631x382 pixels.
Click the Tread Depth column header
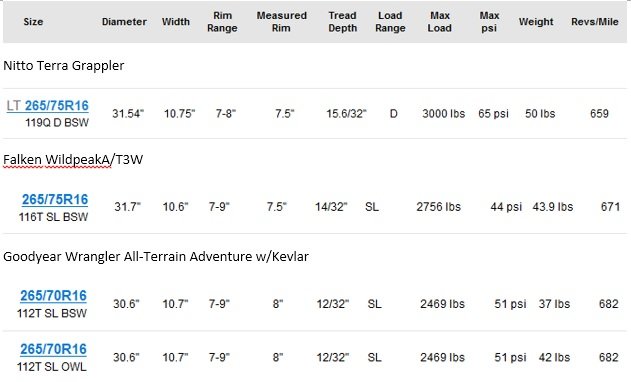pos(342,22)
